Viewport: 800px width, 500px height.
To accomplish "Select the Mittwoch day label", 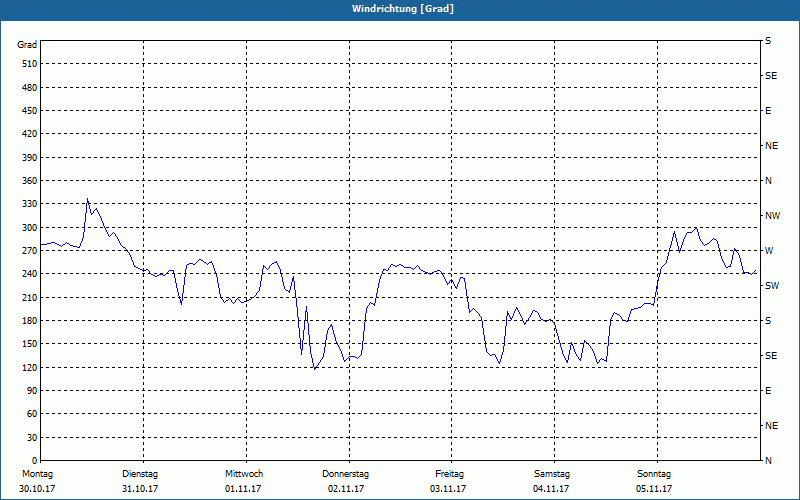I will click(244, 474).
